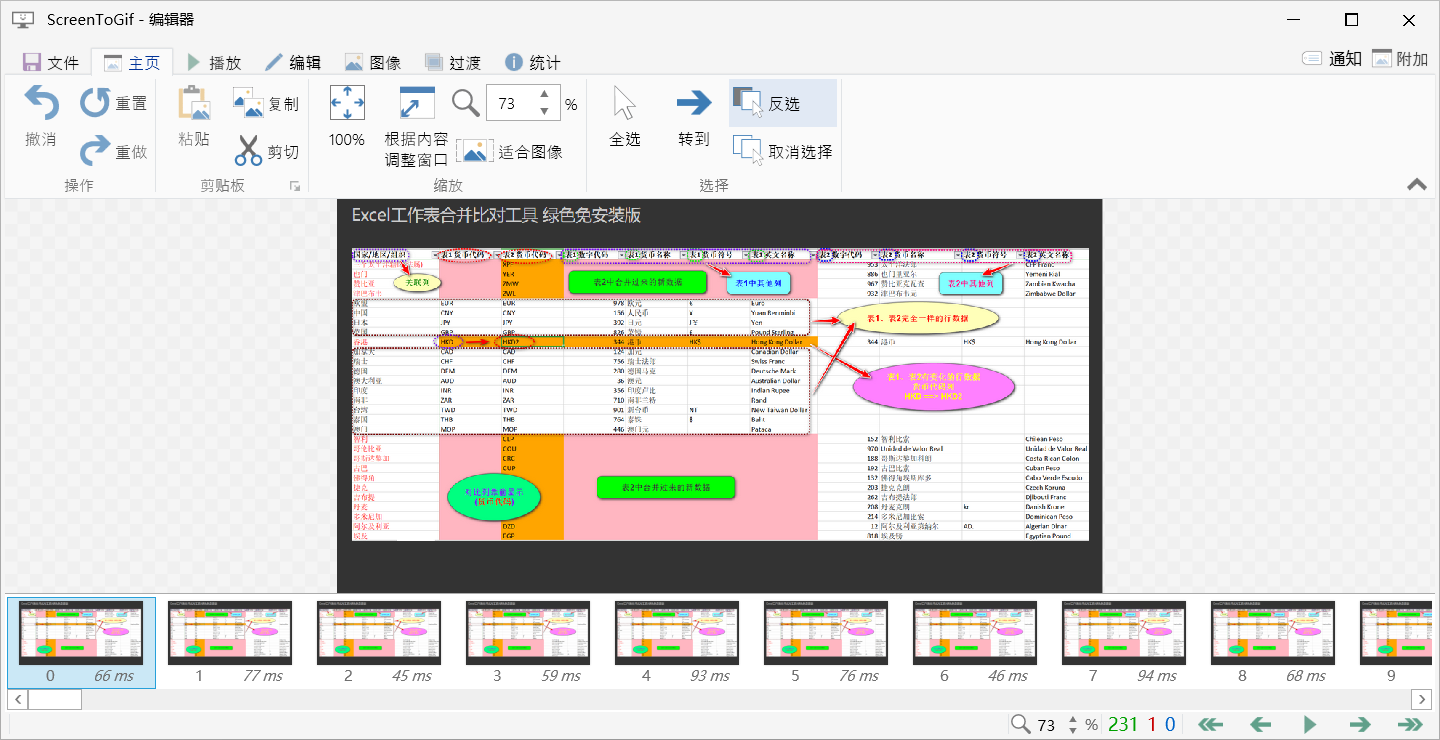Screen dimensions: 1440x740
Task: Switch to the 播放 ribbon tab
Action: coord(215,61)
